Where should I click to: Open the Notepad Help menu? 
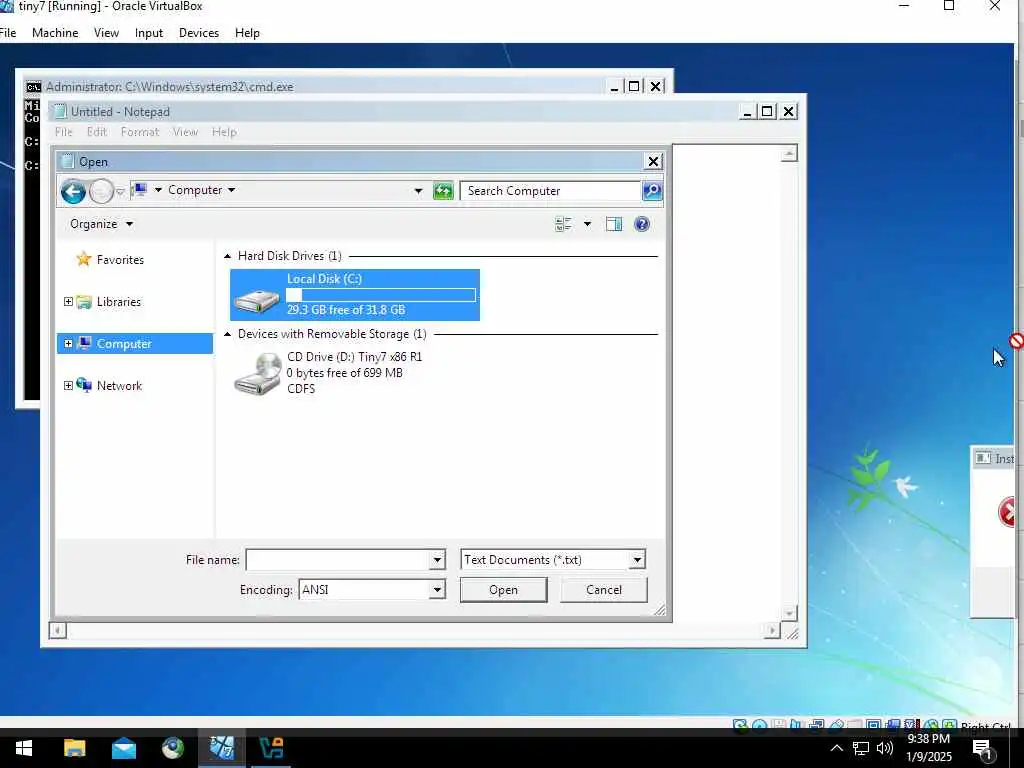224,132
